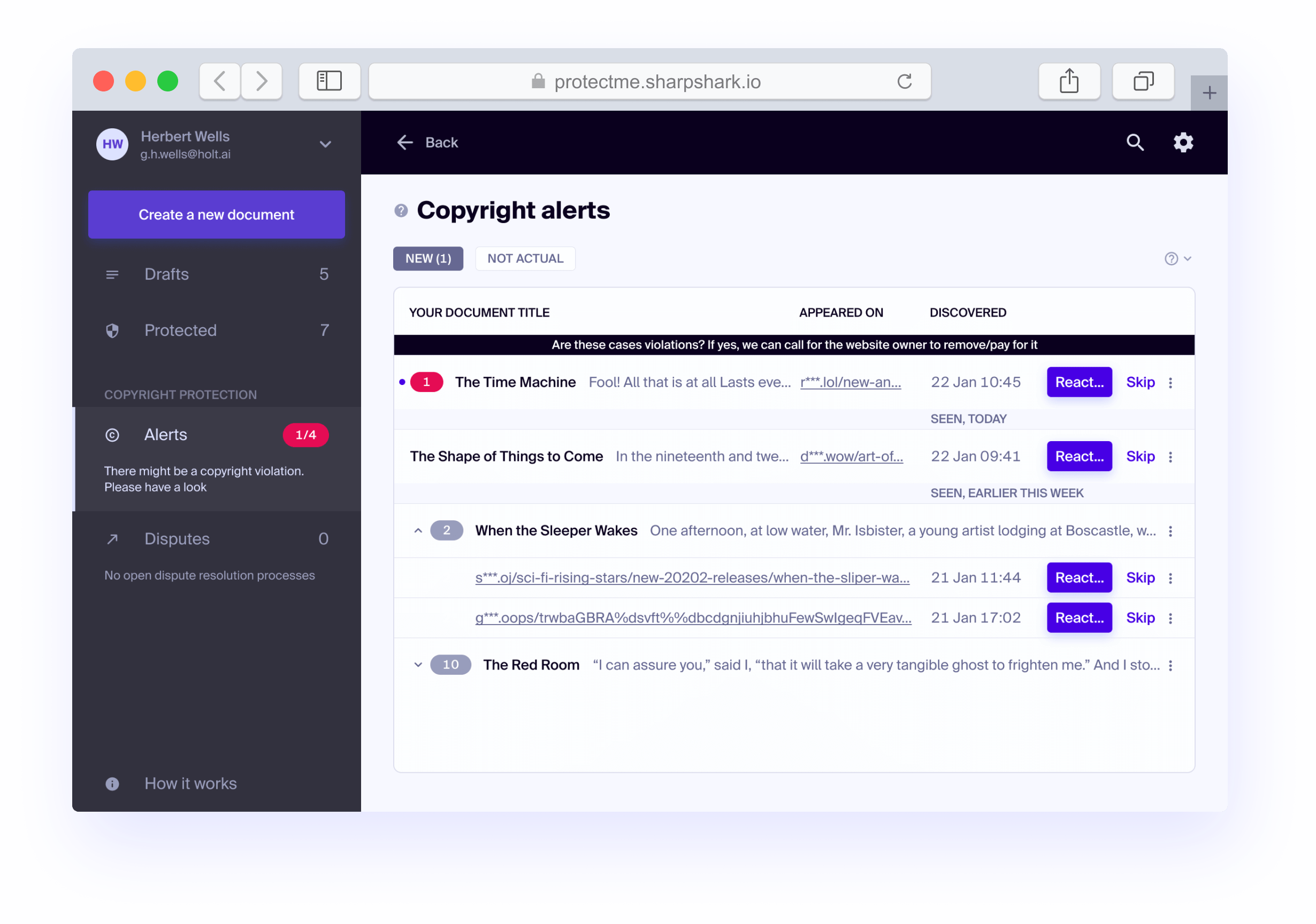Open the Herbert Wells account dropdown
Image resolution: width=1316 pixels, height=924 pixels.
(325, 144)
